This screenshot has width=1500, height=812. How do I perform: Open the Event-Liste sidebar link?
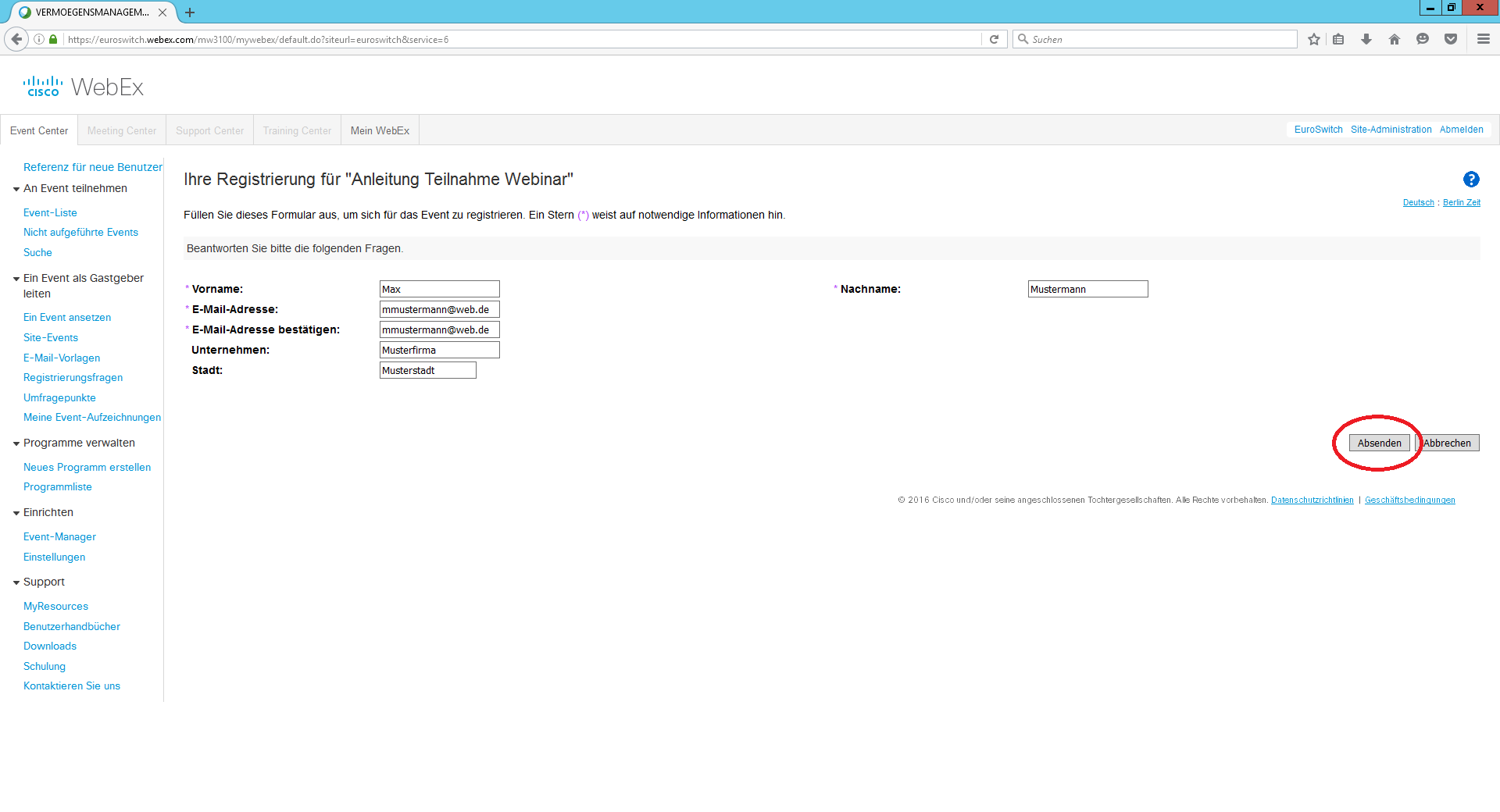[50, 212]
